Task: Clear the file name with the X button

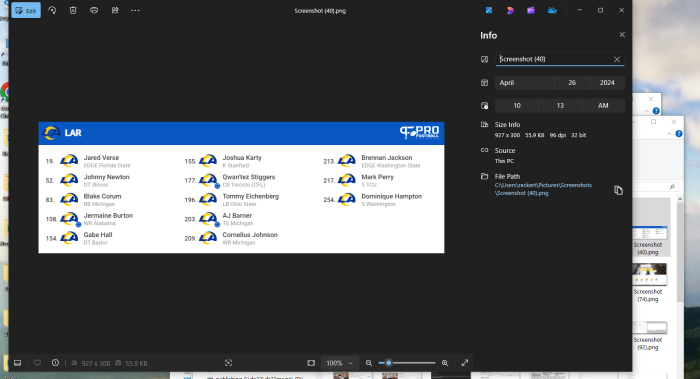Action: (617, 59)
